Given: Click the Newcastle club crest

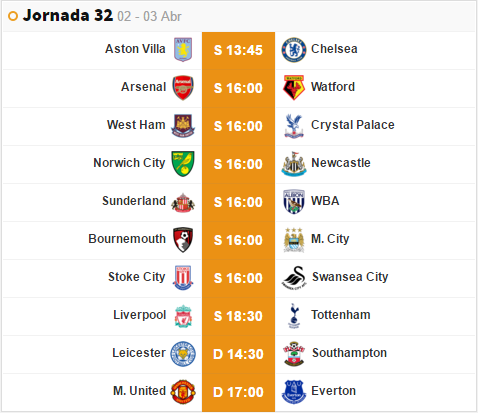Looking at the screenshot, I should [294, 164].
